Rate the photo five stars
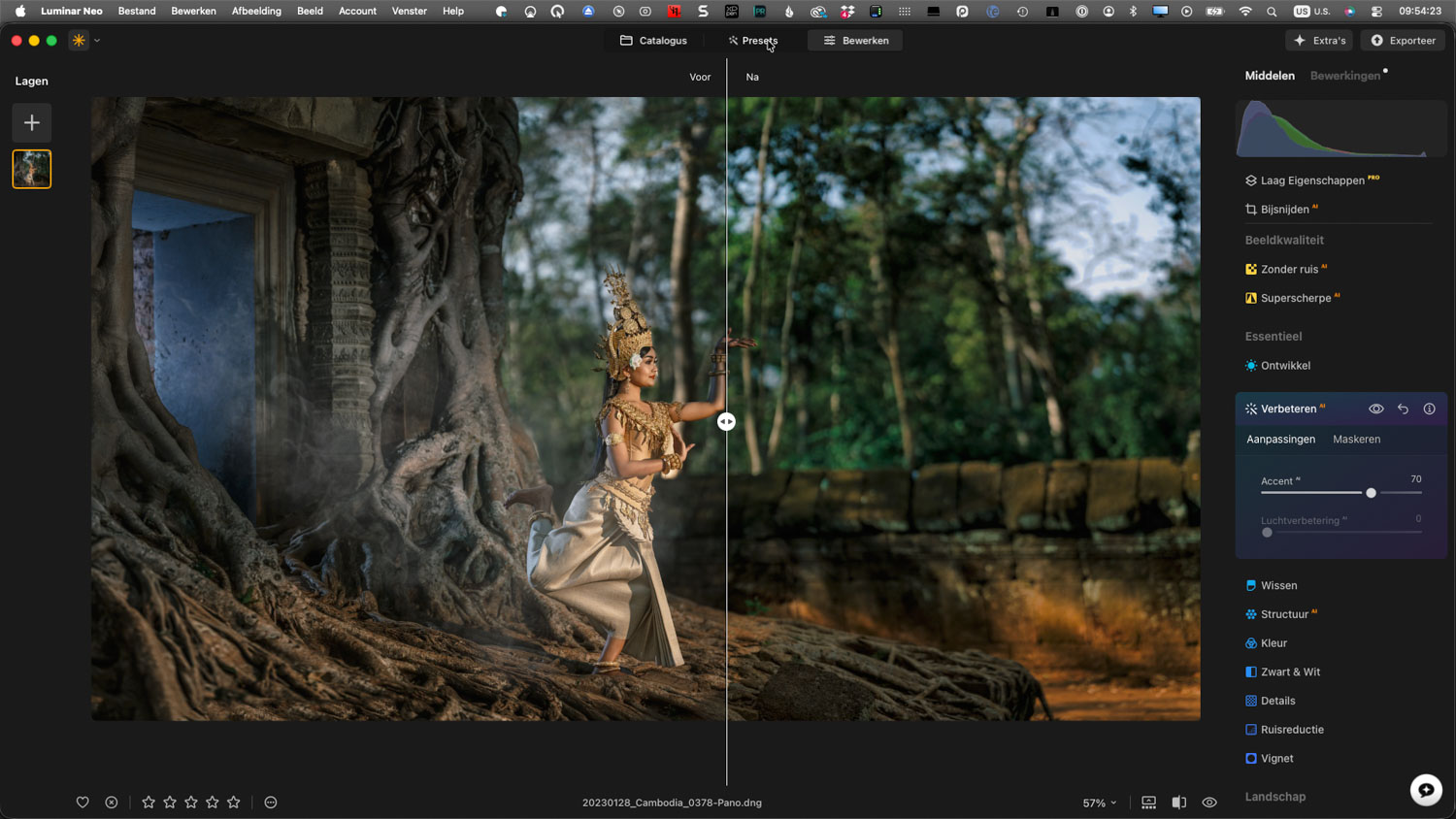 [234, 803]
